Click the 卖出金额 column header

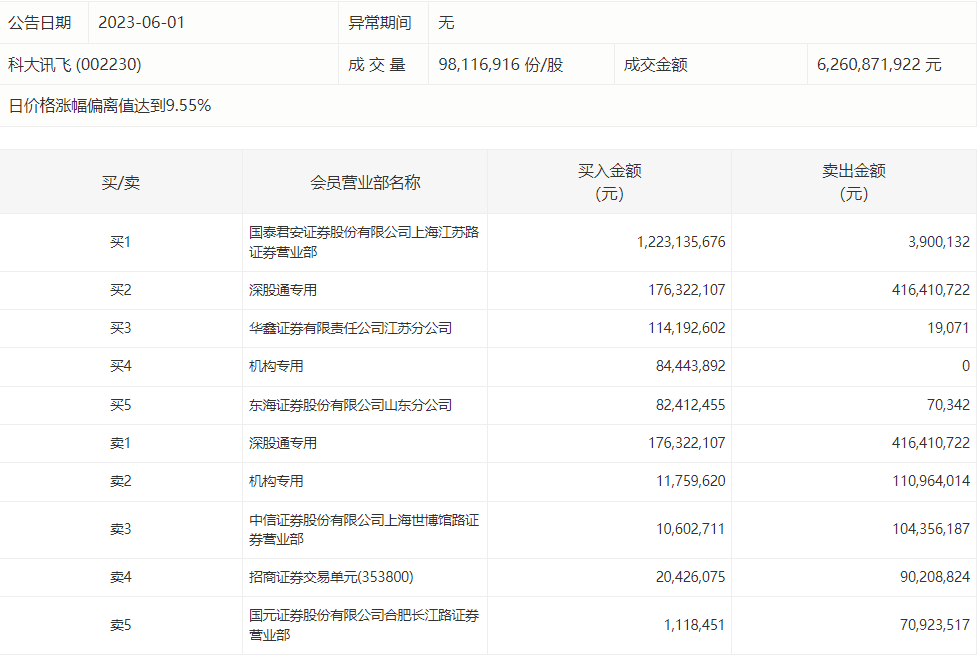[x=853, y=182]
